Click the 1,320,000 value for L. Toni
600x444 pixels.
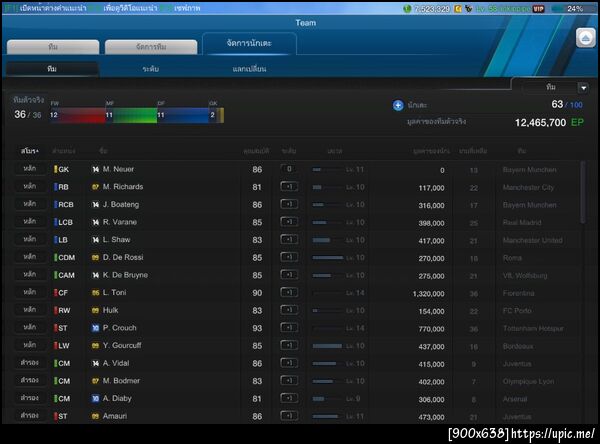coord(428,294)
